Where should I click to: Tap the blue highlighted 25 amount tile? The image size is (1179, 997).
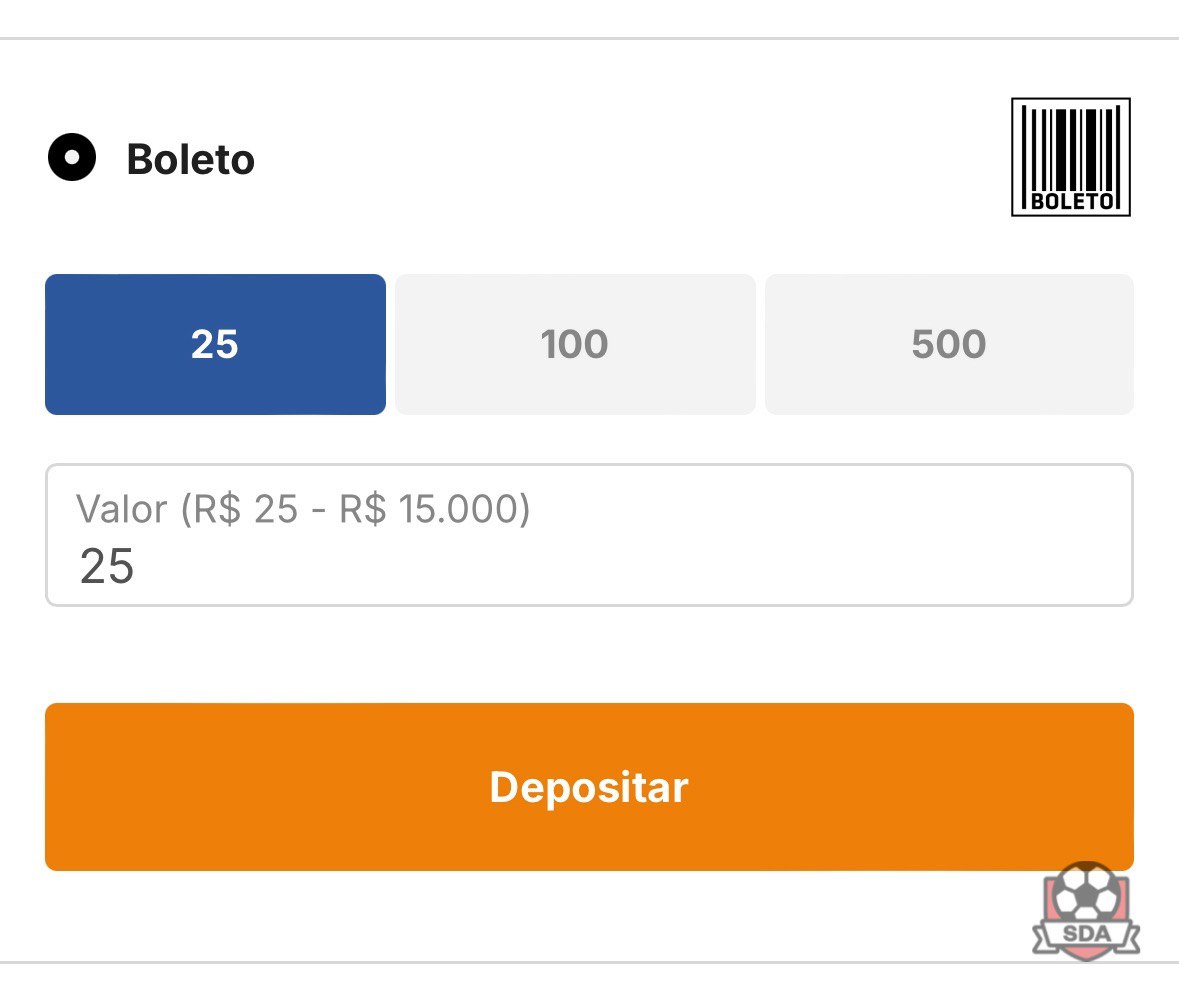tap(215, 344)
